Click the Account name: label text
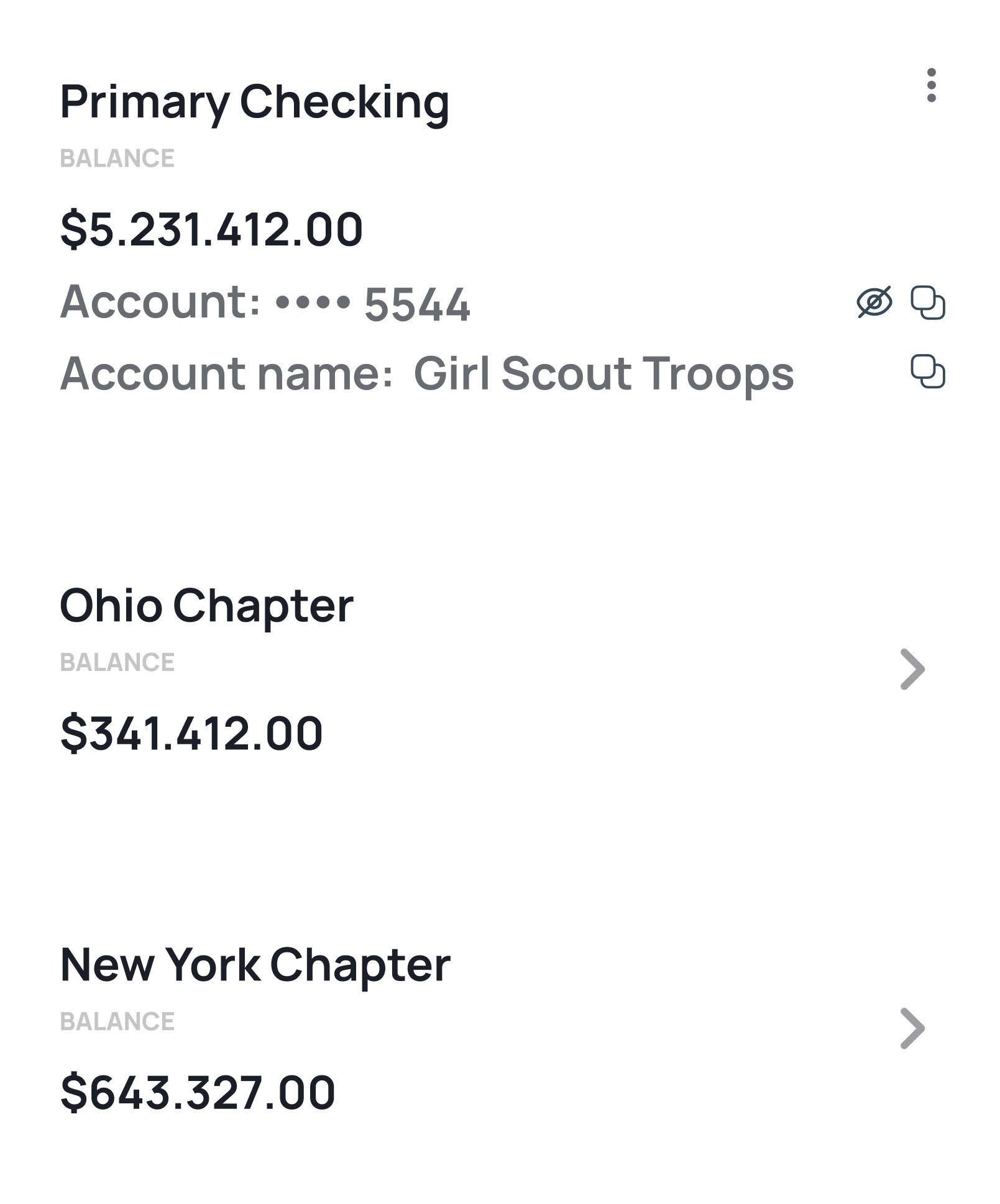 click(x=227, y=374)
